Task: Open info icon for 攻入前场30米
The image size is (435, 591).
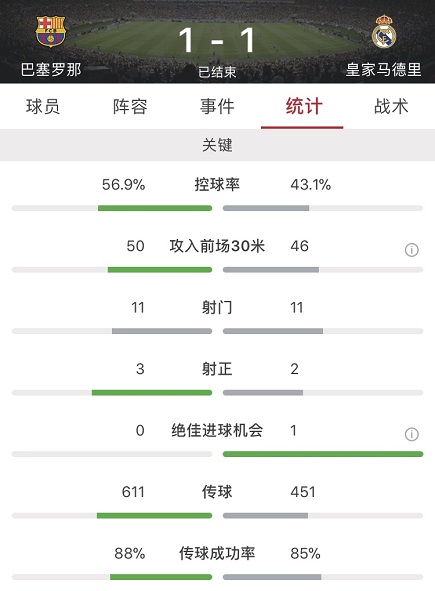Action: point(412,250)
